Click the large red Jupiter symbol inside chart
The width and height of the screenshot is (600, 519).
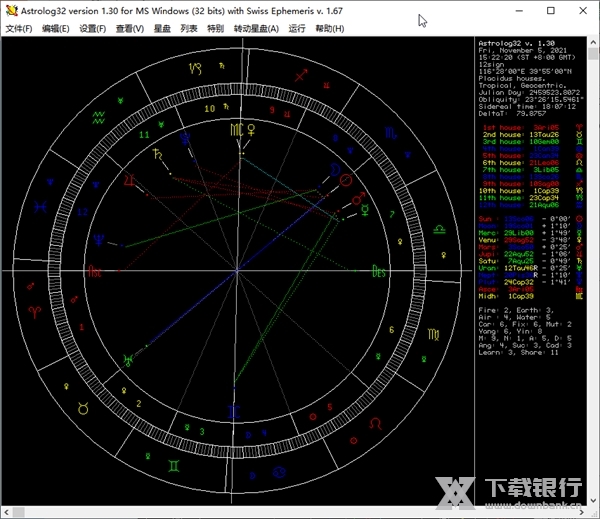(x=129, y=180)
